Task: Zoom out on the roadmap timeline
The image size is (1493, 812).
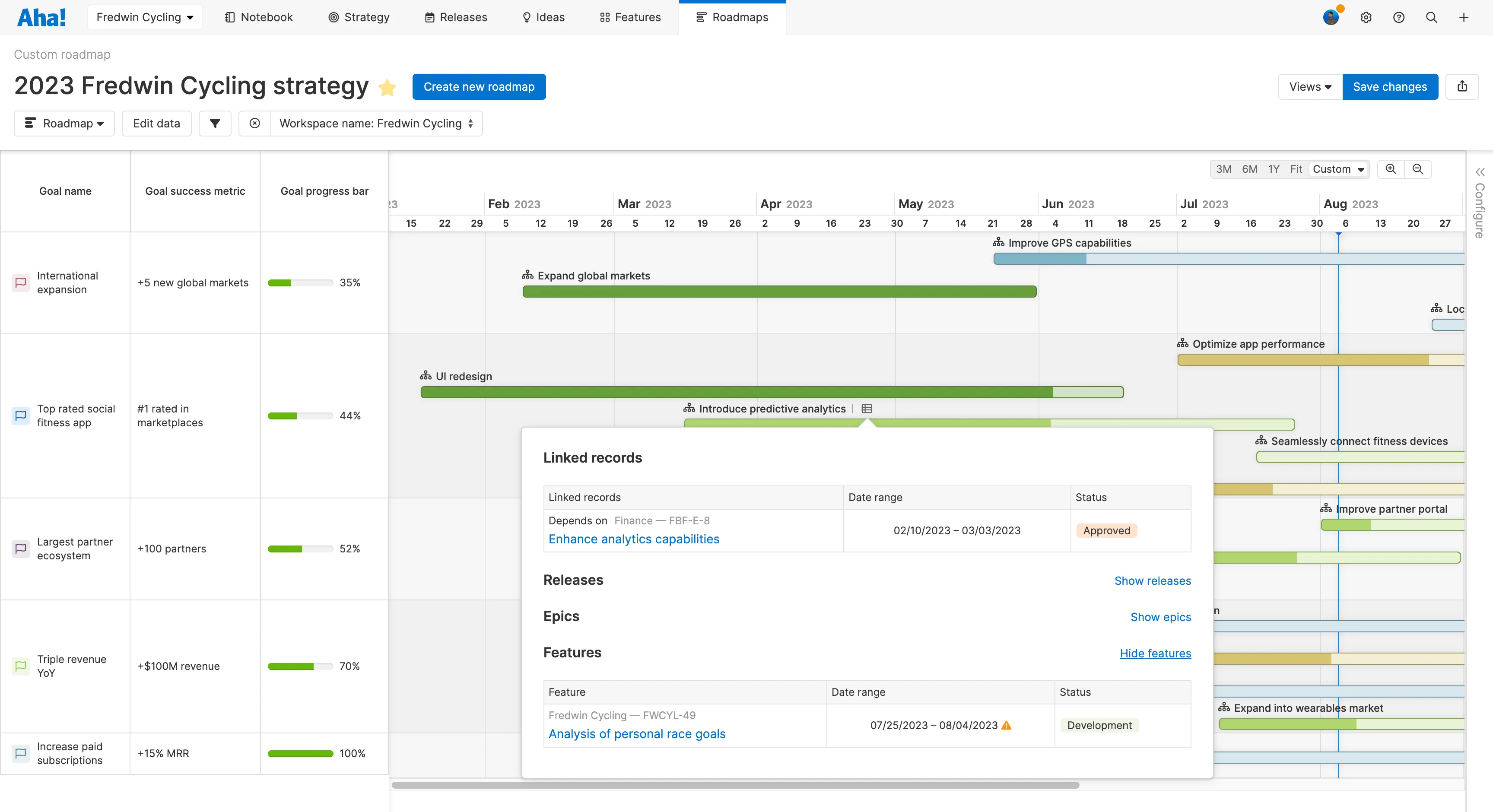Action: tap(1418, 168)
